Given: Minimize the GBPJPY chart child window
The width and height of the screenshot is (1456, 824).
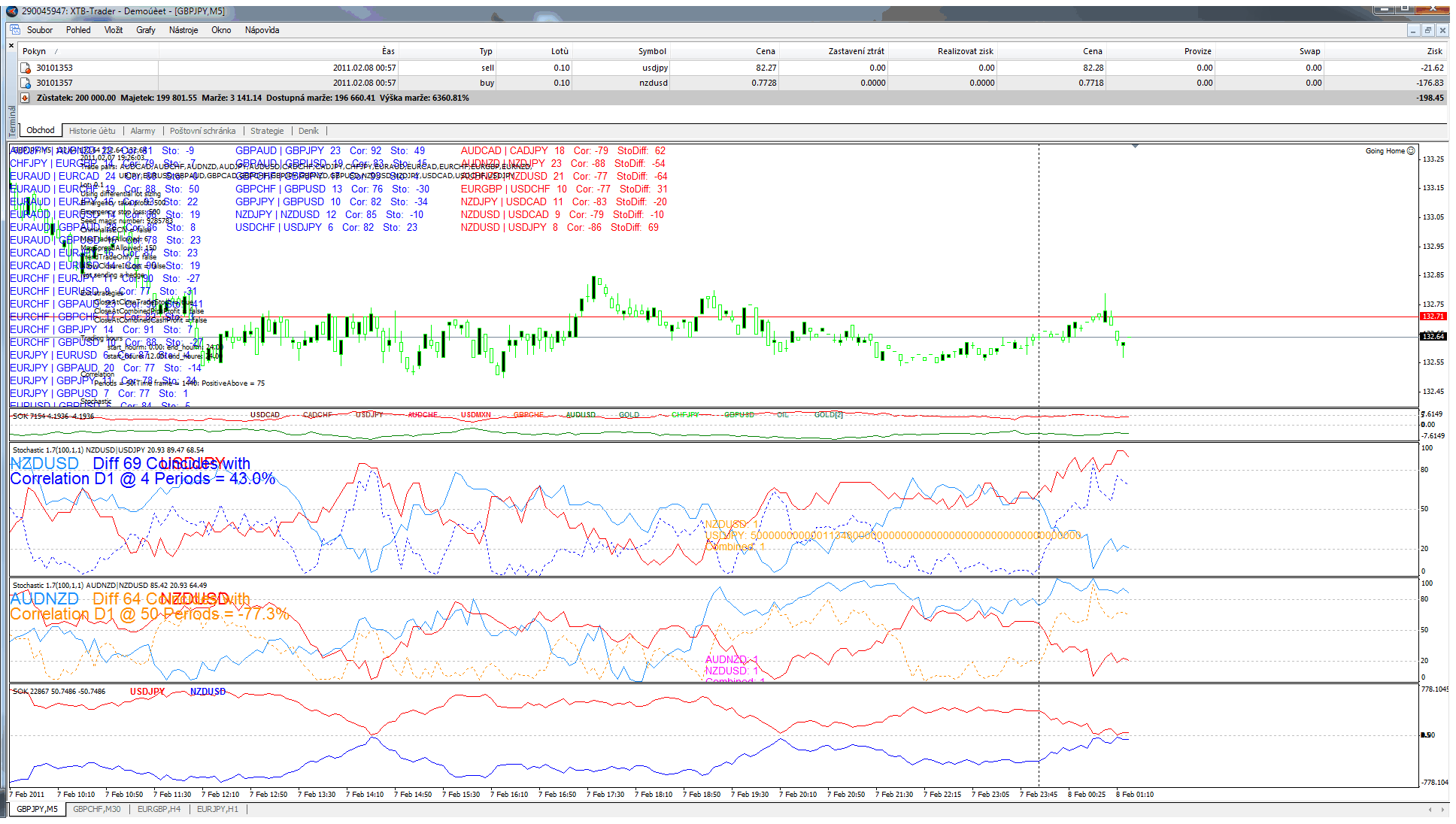Looking at the screenshot, I should click(1413, 30).
